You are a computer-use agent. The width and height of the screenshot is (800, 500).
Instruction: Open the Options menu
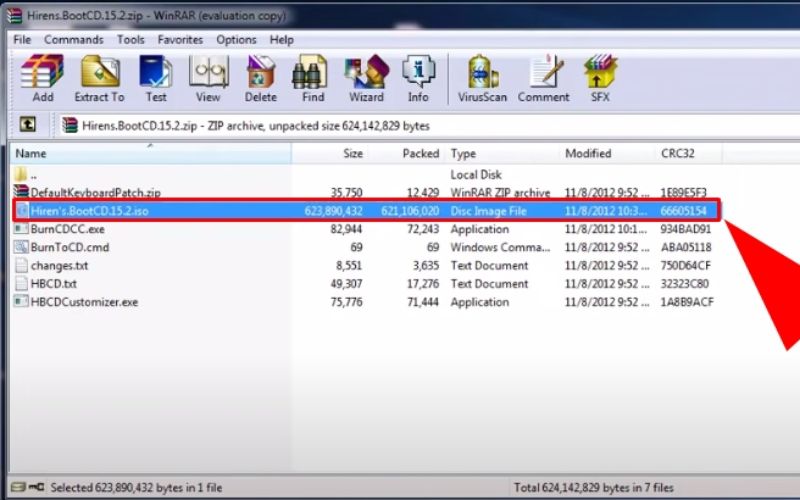click(x=236, y=40)
